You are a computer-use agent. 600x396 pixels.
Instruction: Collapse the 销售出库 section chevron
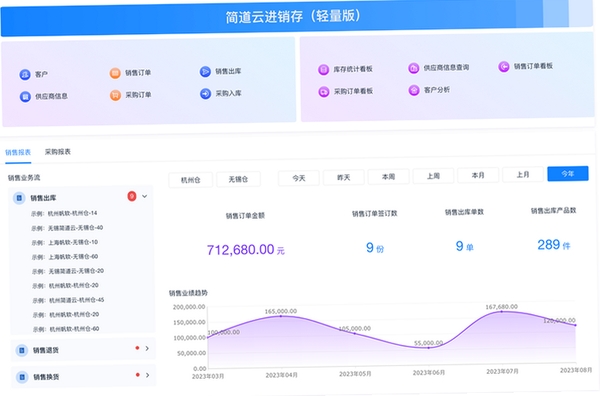[x=145, y=196]
